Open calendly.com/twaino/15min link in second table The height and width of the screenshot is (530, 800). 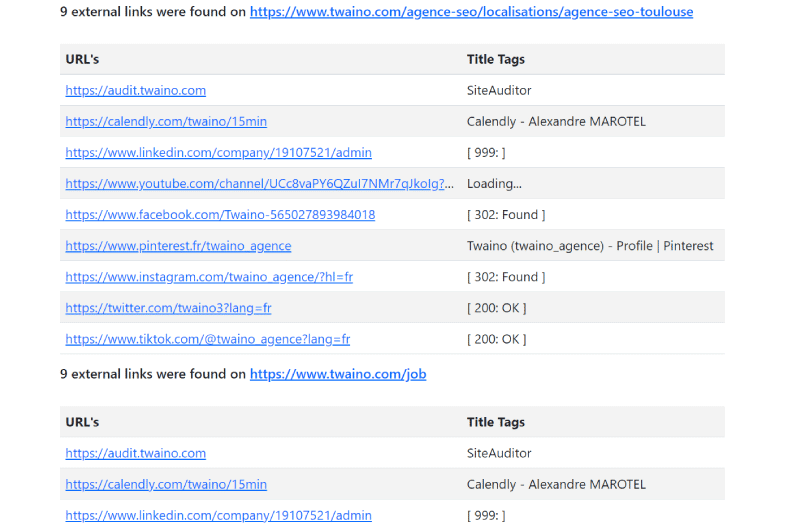[166, 484]
